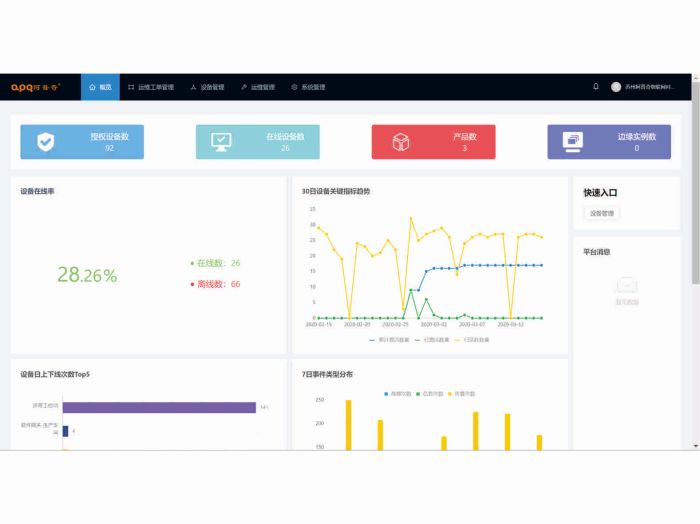The image size is (700, 524).
Task: Expand the 系统管理 navigation menu
Action: tap(308, 87)
